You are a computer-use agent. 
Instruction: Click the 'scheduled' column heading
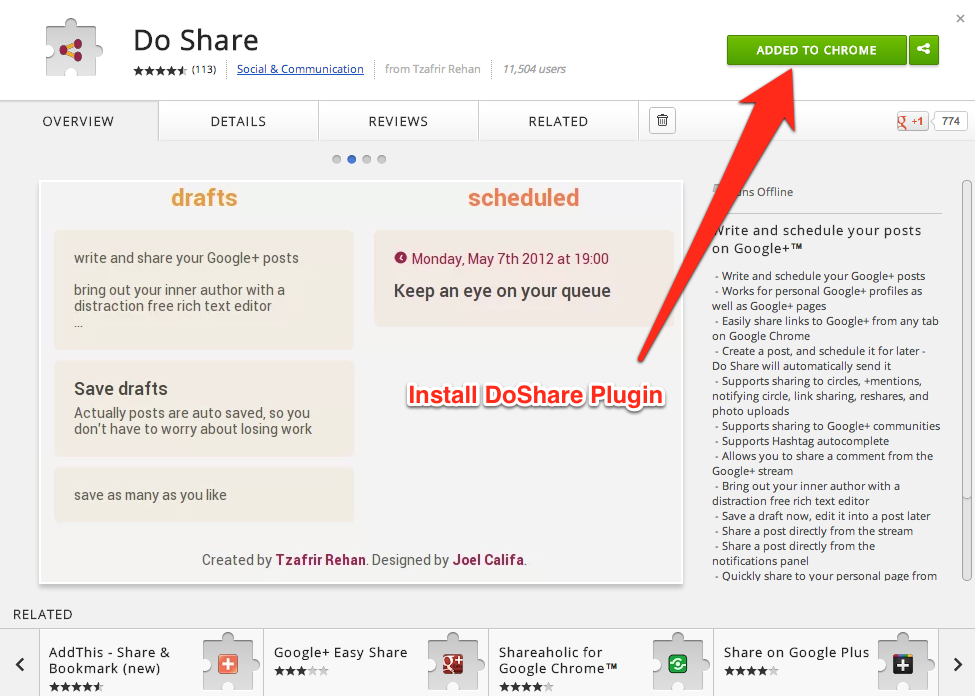point(524,198)
